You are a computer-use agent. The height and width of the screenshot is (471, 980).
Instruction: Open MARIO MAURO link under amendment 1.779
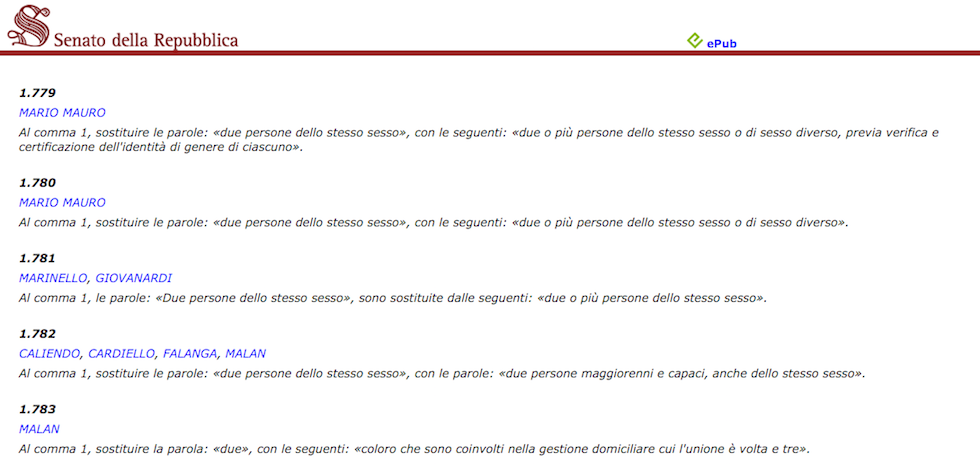[62, 113]
